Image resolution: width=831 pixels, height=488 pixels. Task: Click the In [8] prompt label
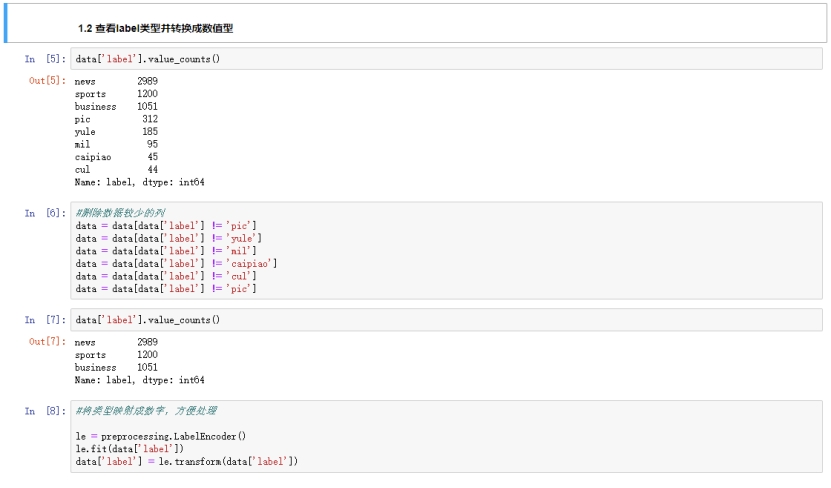(45, 411)
